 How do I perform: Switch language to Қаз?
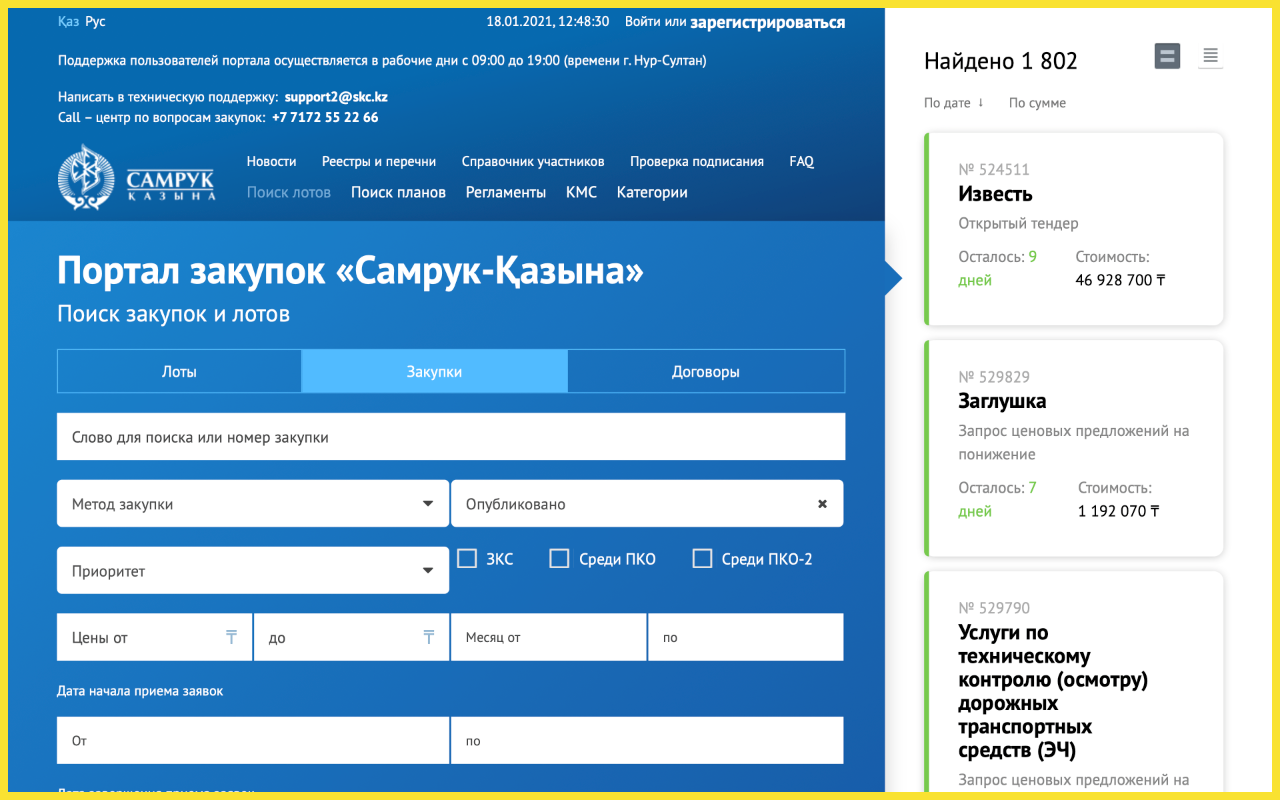[69, 21]
